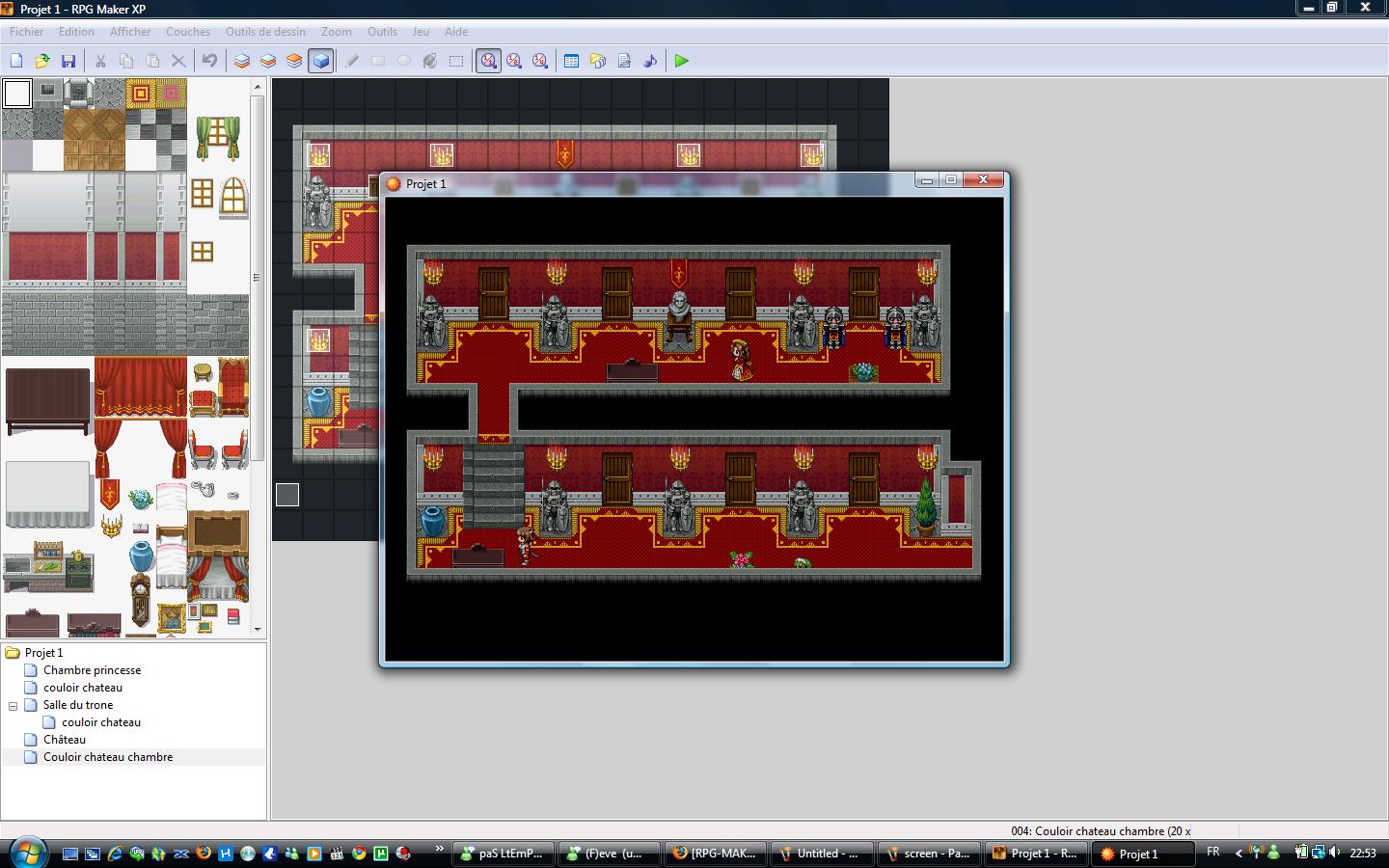
Task: Switch to Projet 1 - R... taskbar button
Action: [1035, 854]
